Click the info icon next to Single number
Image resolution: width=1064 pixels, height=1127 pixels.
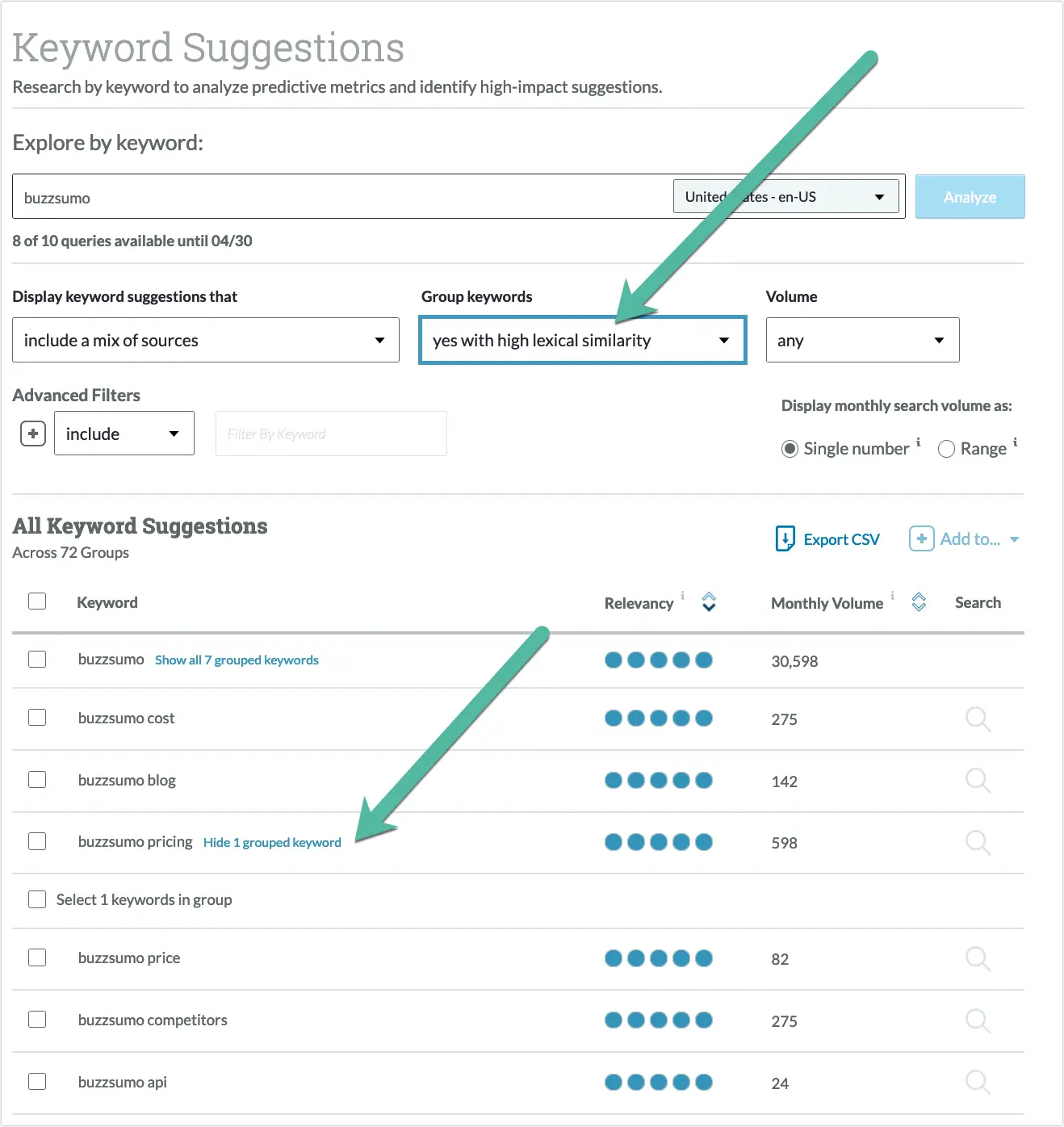[918, 442]
